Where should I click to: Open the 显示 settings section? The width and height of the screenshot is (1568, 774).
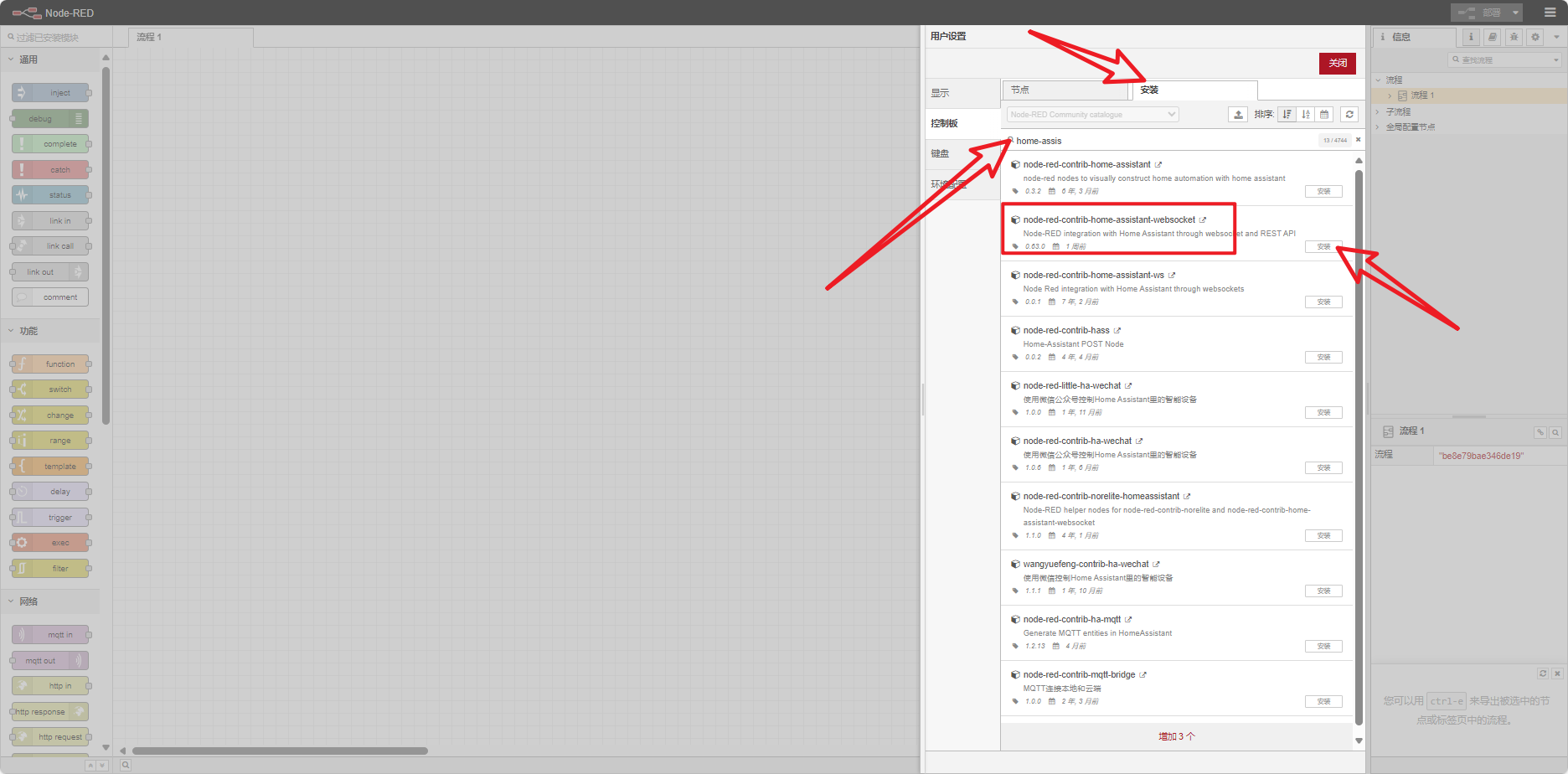962,93
